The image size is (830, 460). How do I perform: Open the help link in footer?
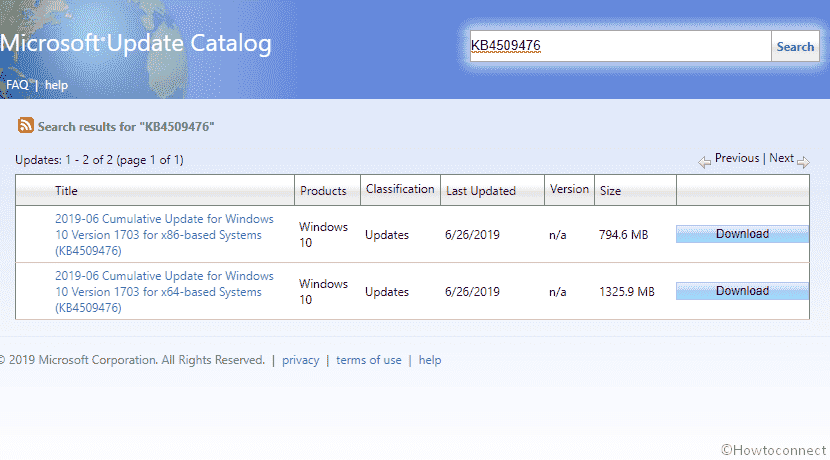[x=430, y=360]
